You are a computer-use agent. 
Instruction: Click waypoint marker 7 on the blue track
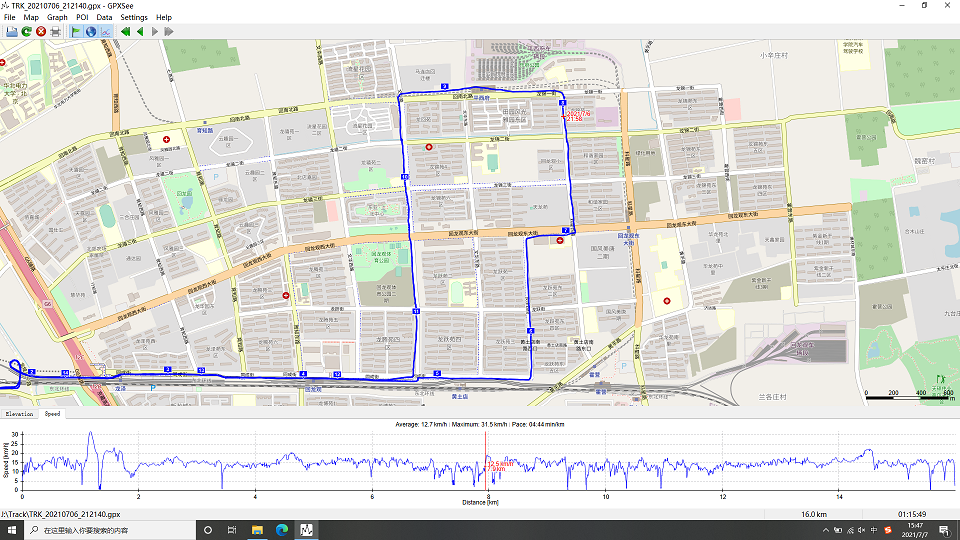[566, 231]
